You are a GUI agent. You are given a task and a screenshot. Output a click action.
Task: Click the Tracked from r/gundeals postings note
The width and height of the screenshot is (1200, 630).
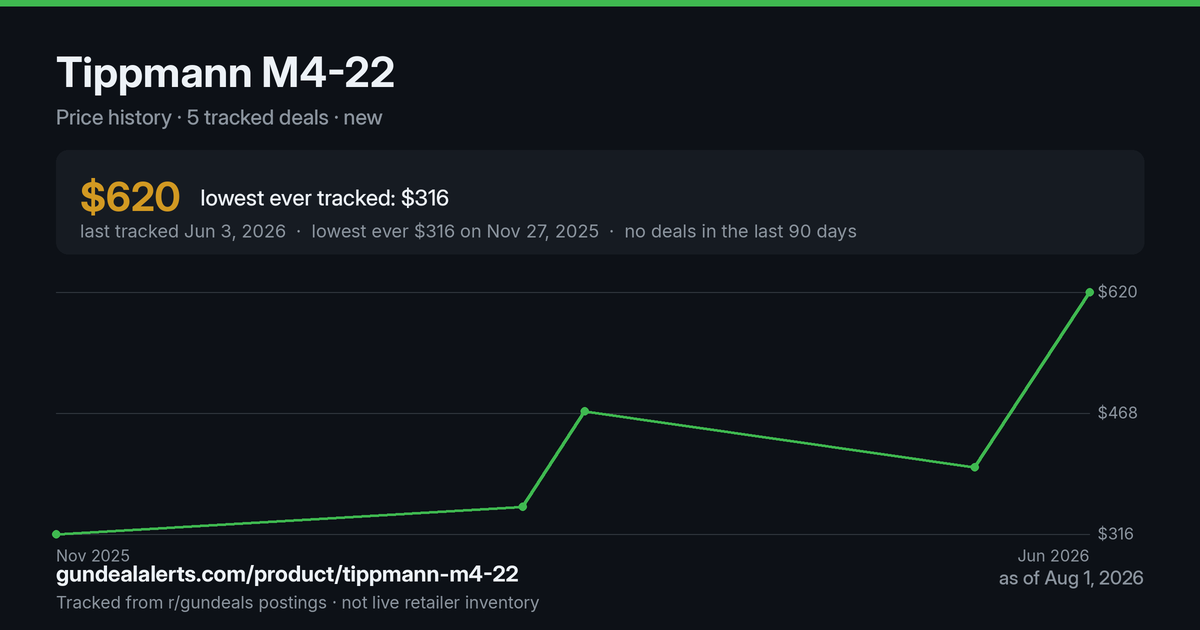(191, 602)
